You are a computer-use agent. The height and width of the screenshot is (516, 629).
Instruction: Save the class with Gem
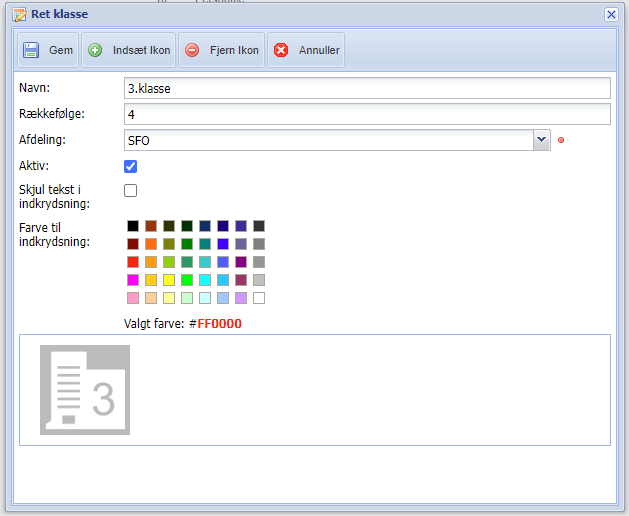coord(47,50)
